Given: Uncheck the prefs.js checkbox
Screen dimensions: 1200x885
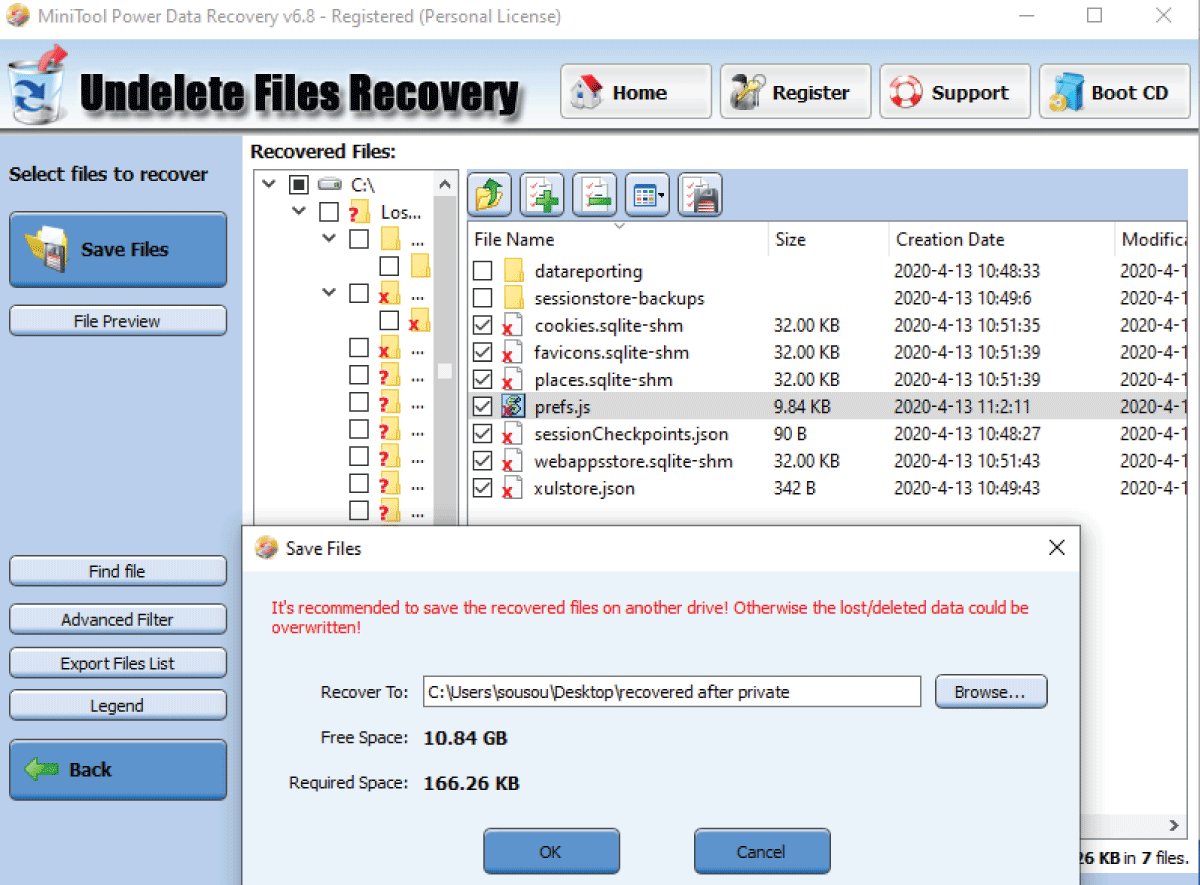Looking at the screenshot, I should coord(483,407).
